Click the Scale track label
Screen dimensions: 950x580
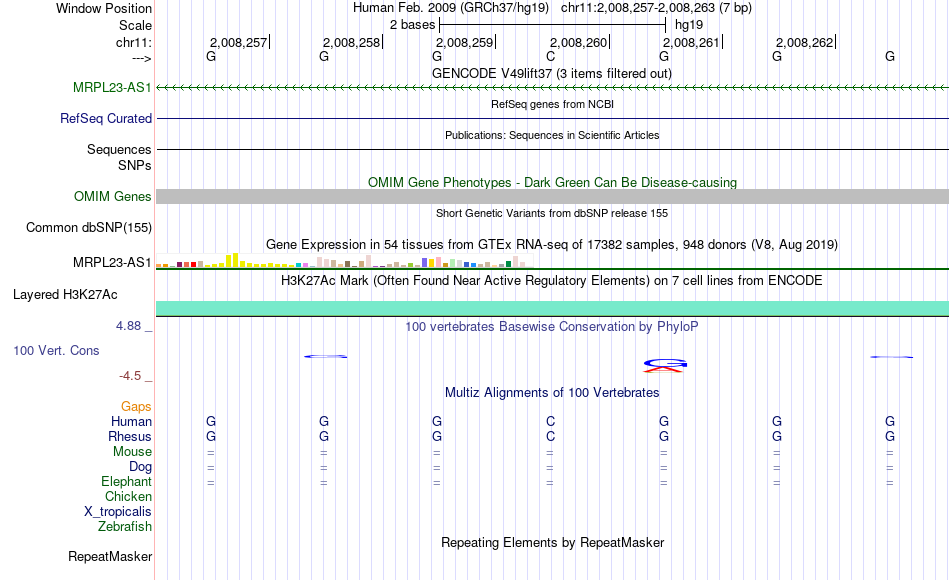pos(135,25)
